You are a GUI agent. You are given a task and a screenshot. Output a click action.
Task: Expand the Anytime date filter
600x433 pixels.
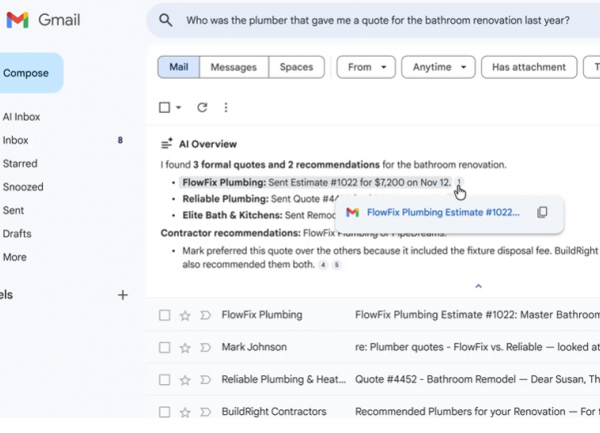pyautogui.click(x=438, y=68)
